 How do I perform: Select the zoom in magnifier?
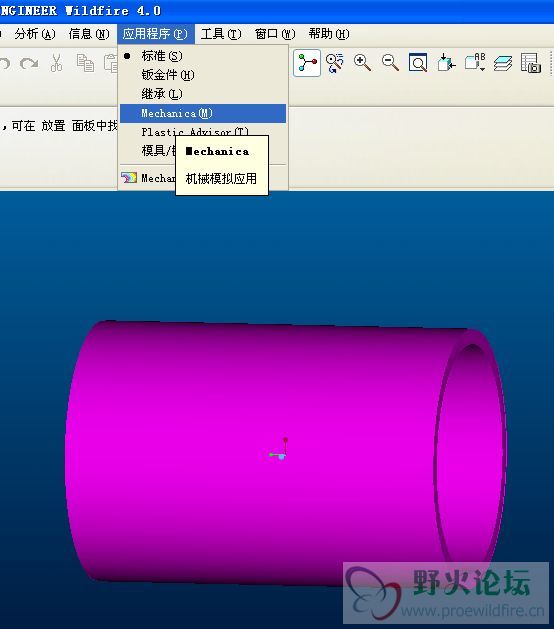[362, 63]
